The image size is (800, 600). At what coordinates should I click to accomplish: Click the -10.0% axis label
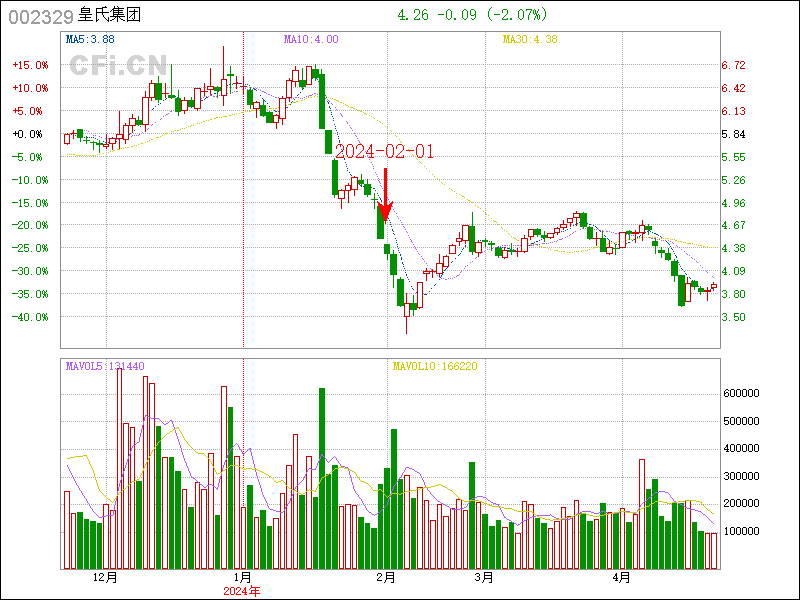30,180
